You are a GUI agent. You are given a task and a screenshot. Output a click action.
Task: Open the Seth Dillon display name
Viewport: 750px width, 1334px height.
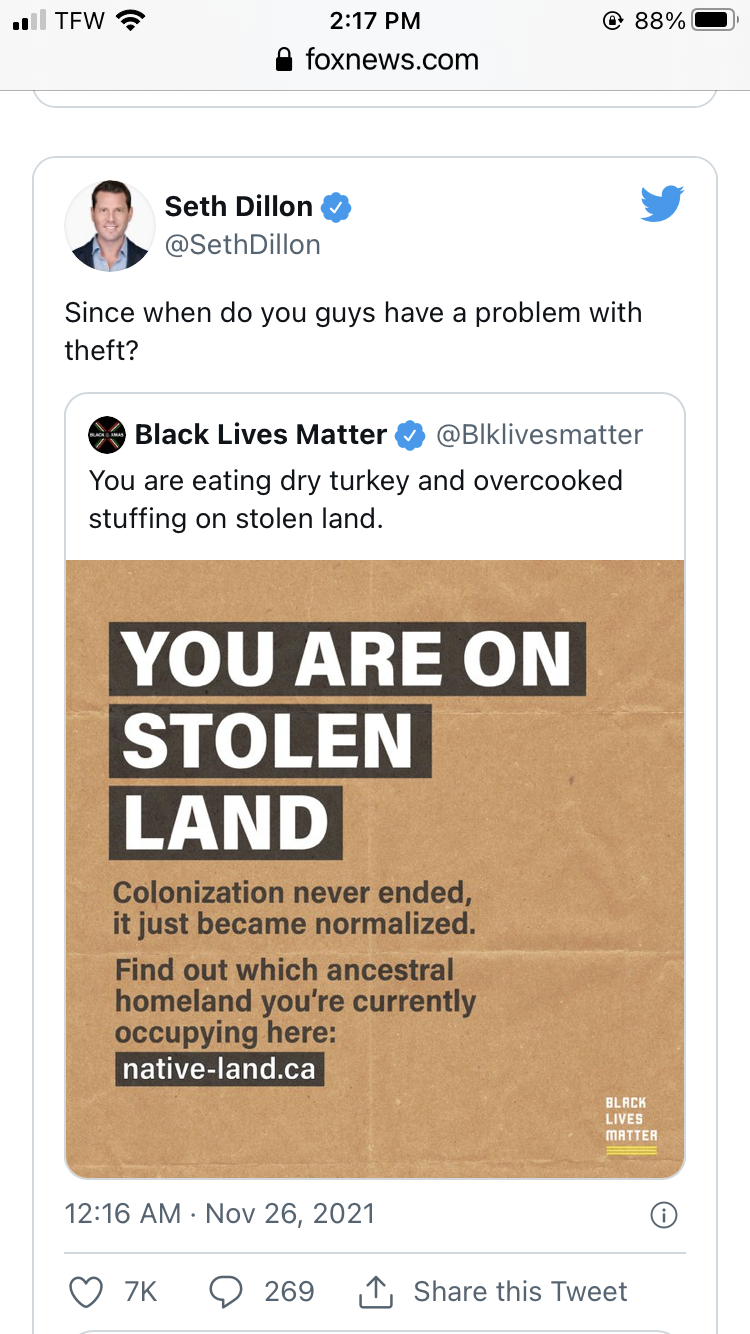(238, 207)
